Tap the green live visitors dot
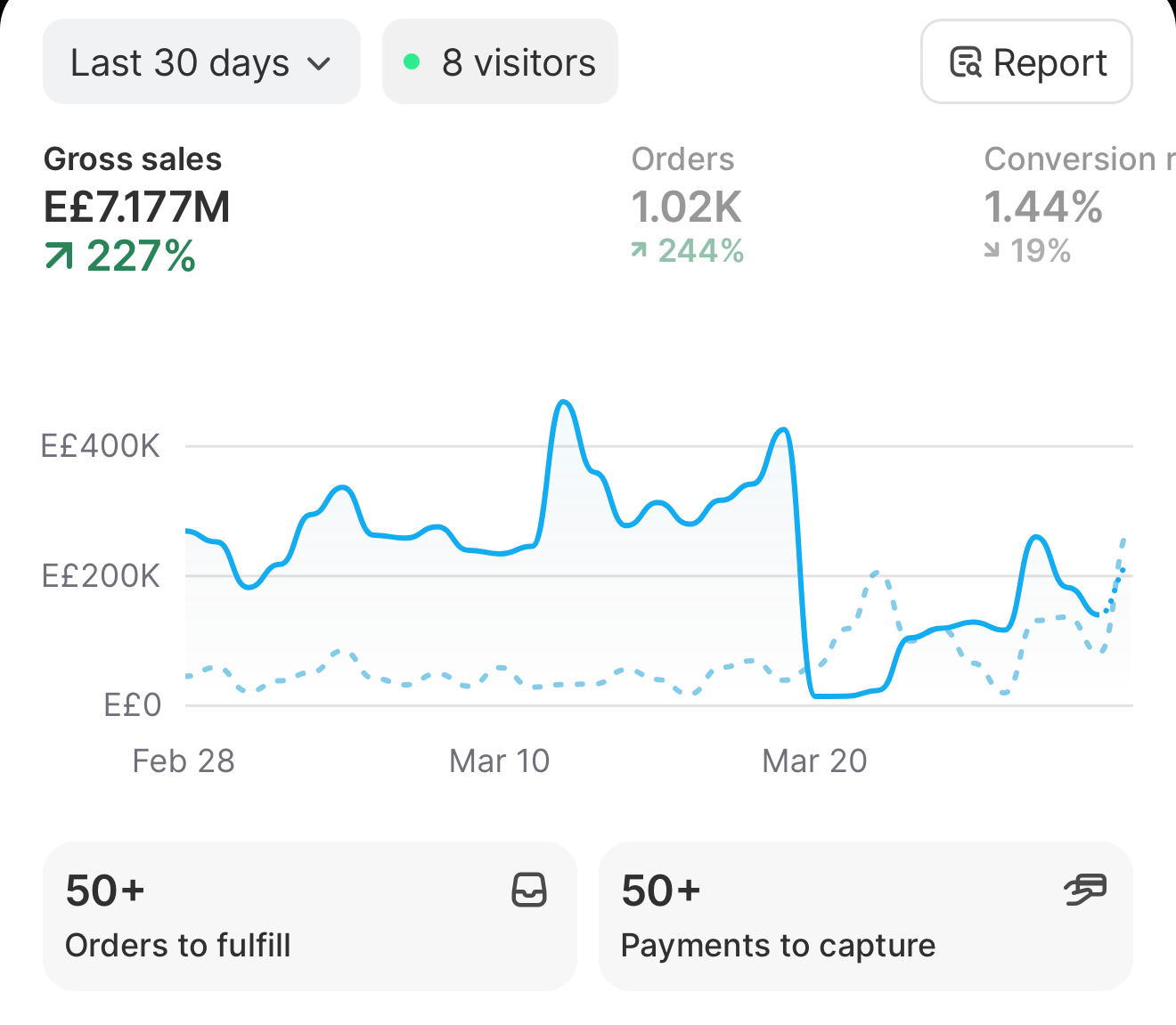This screenshot has height=1025, width=1176. [x=412, y=61]
